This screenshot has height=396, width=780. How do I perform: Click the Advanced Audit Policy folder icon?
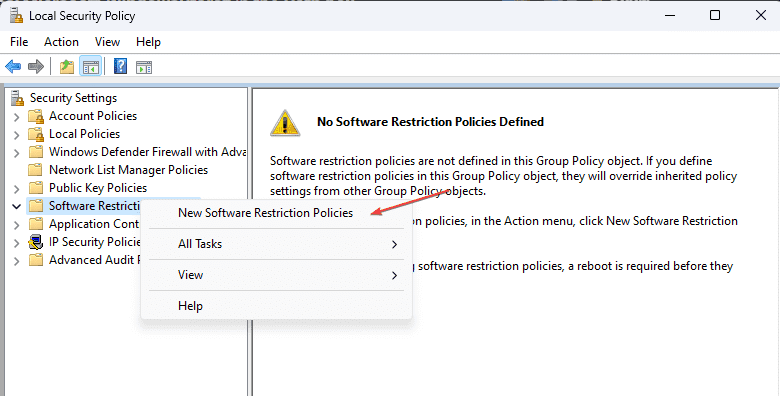click(x=36, y=260)
